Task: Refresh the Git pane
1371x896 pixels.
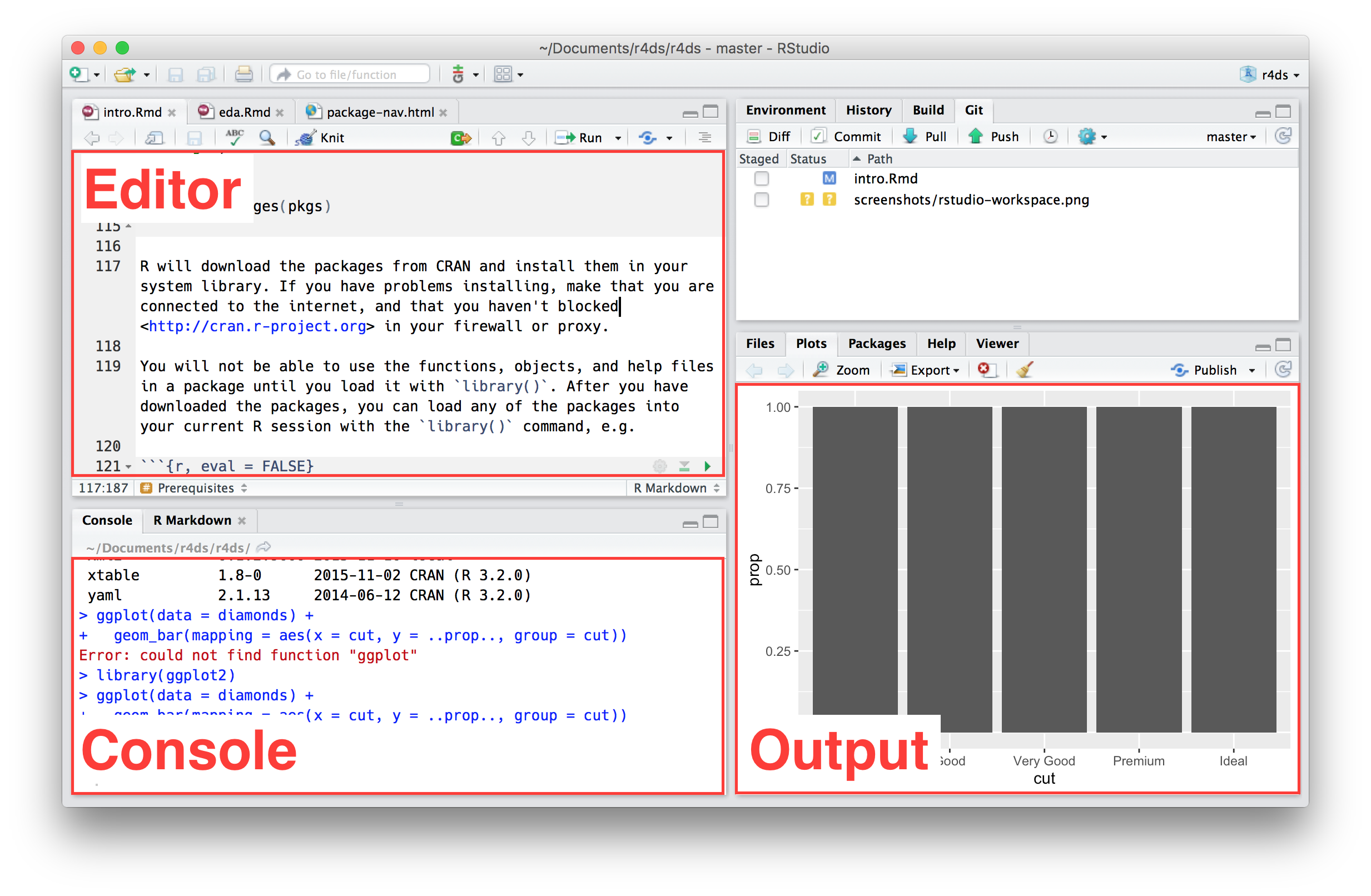Action: pos(1284,137)
